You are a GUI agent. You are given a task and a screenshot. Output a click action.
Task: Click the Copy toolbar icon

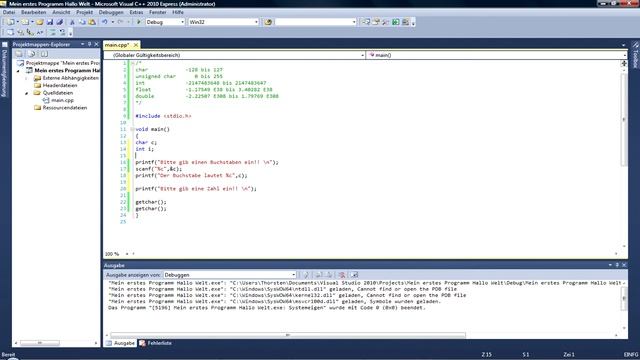[82, 22]
